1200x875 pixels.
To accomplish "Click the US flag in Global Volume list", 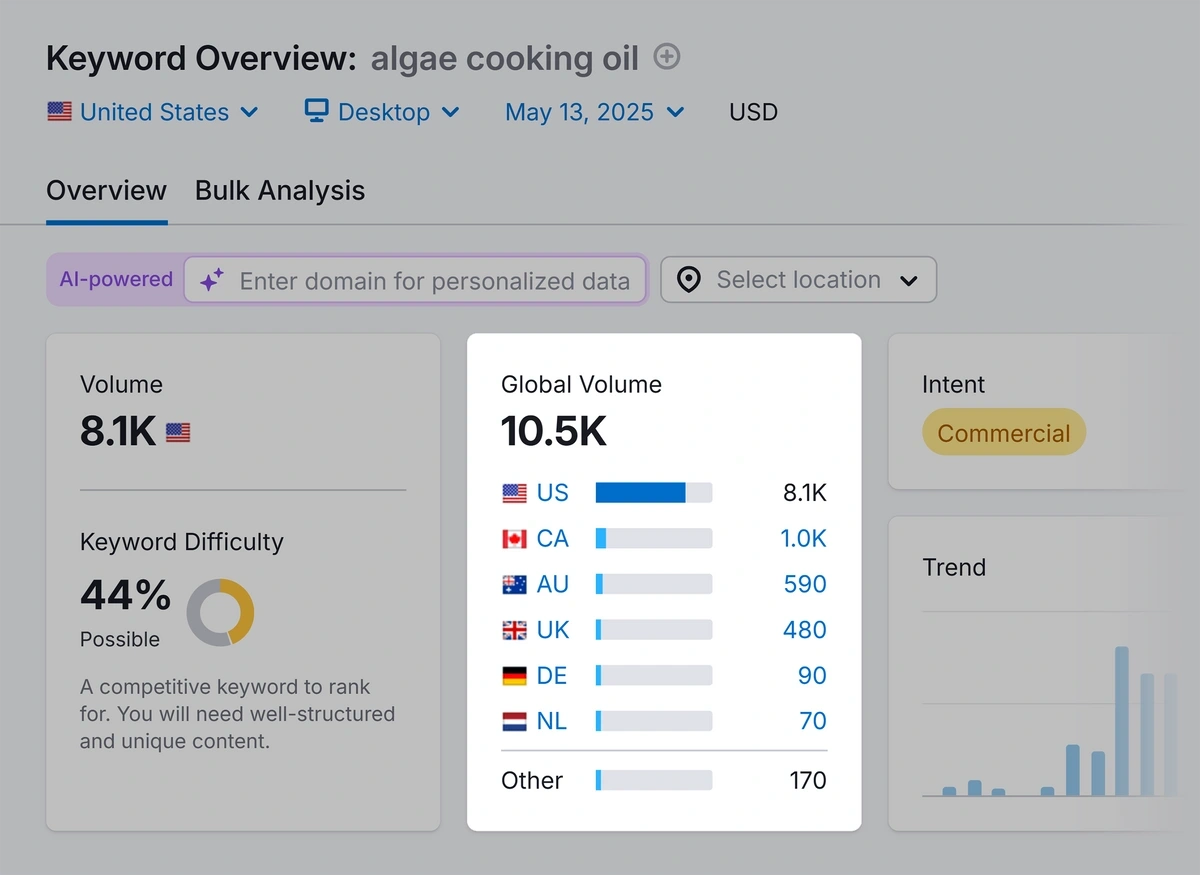I will 514,493.
